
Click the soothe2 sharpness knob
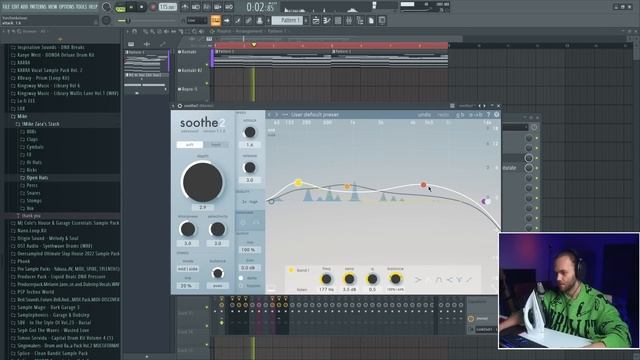click(188, 229)
